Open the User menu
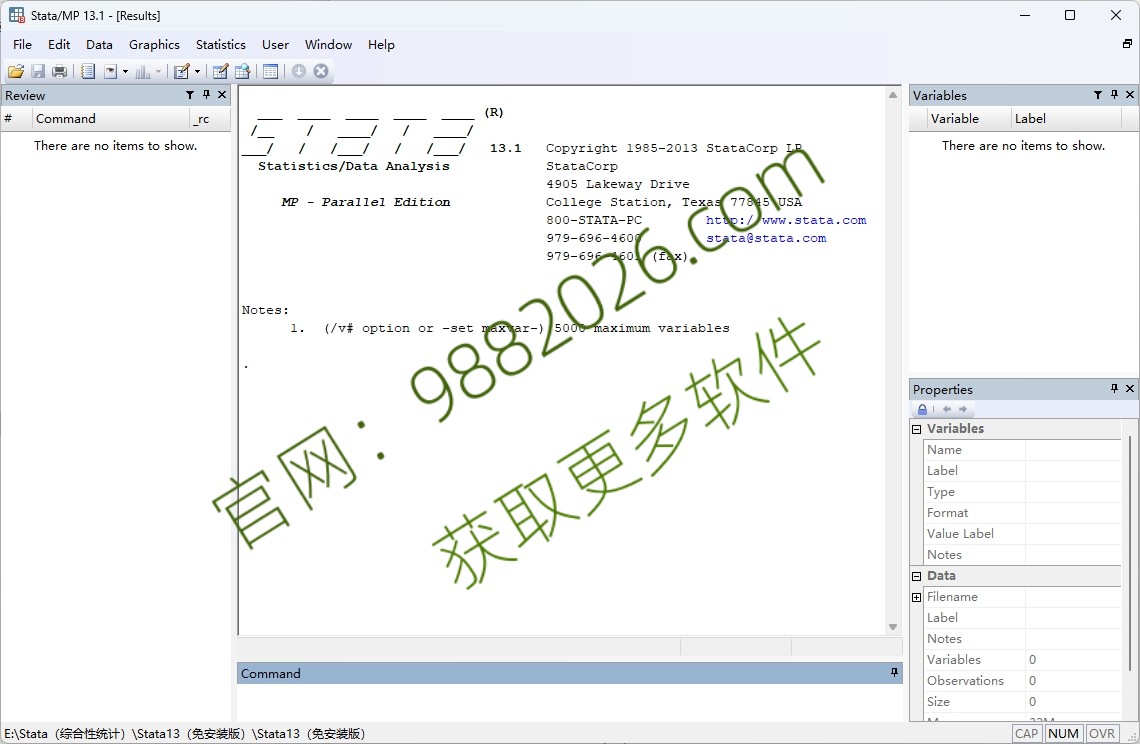1140x744 pixels. click(275, 44)
